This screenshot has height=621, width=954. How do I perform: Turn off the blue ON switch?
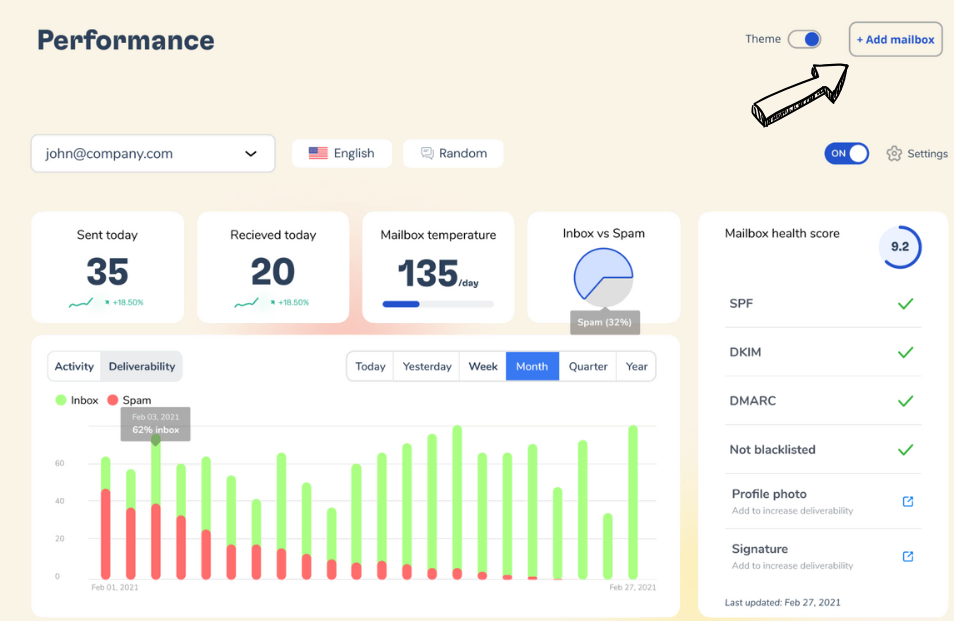tap(846, 153)
